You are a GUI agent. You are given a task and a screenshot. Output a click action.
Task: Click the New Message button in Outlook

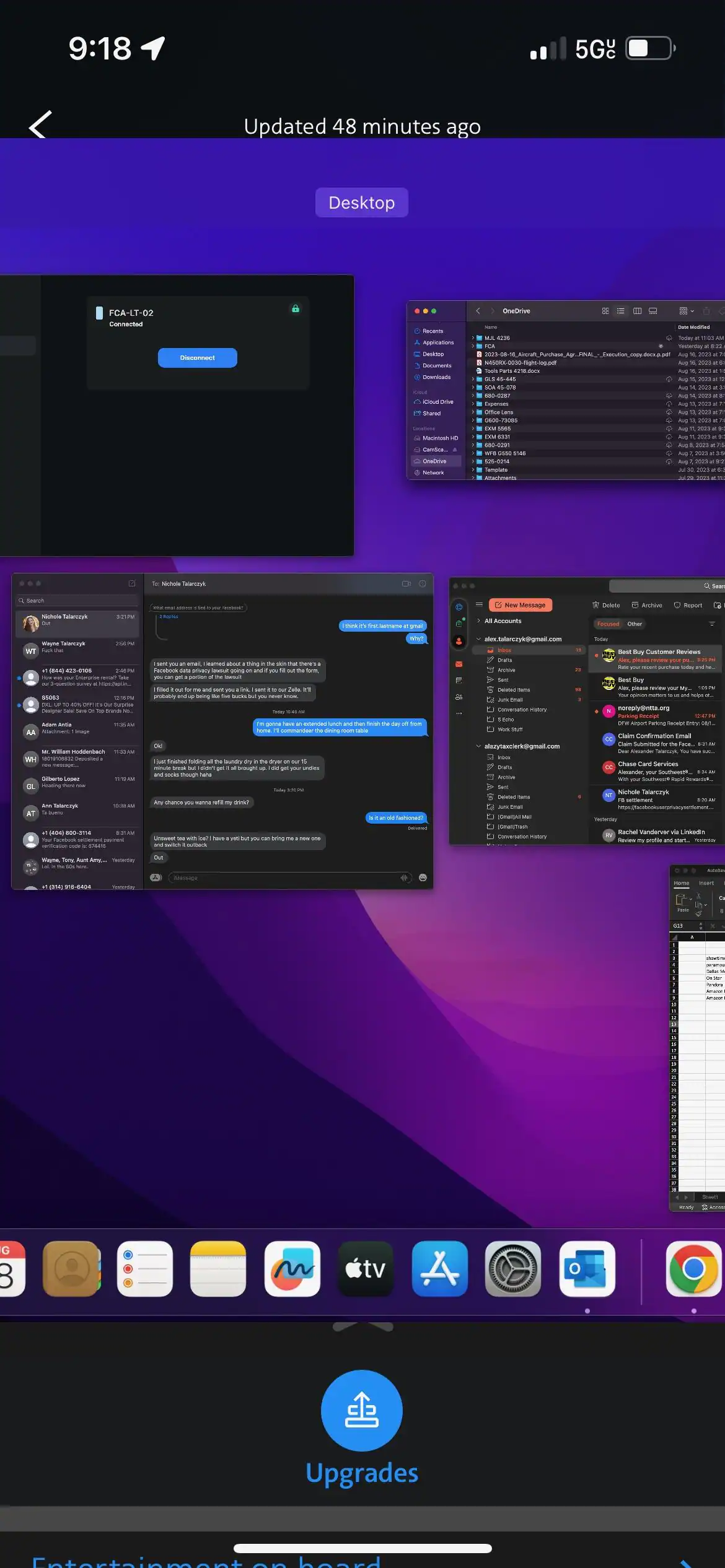pos(521,605)
